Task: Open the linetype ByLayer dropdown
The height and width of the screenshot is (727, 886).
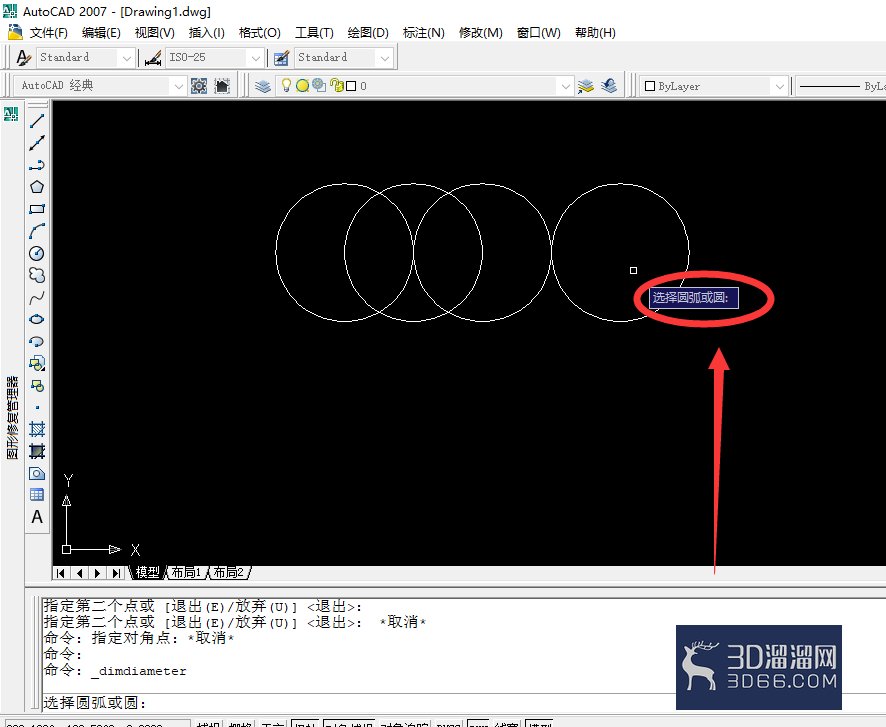Action: point(840,86)
